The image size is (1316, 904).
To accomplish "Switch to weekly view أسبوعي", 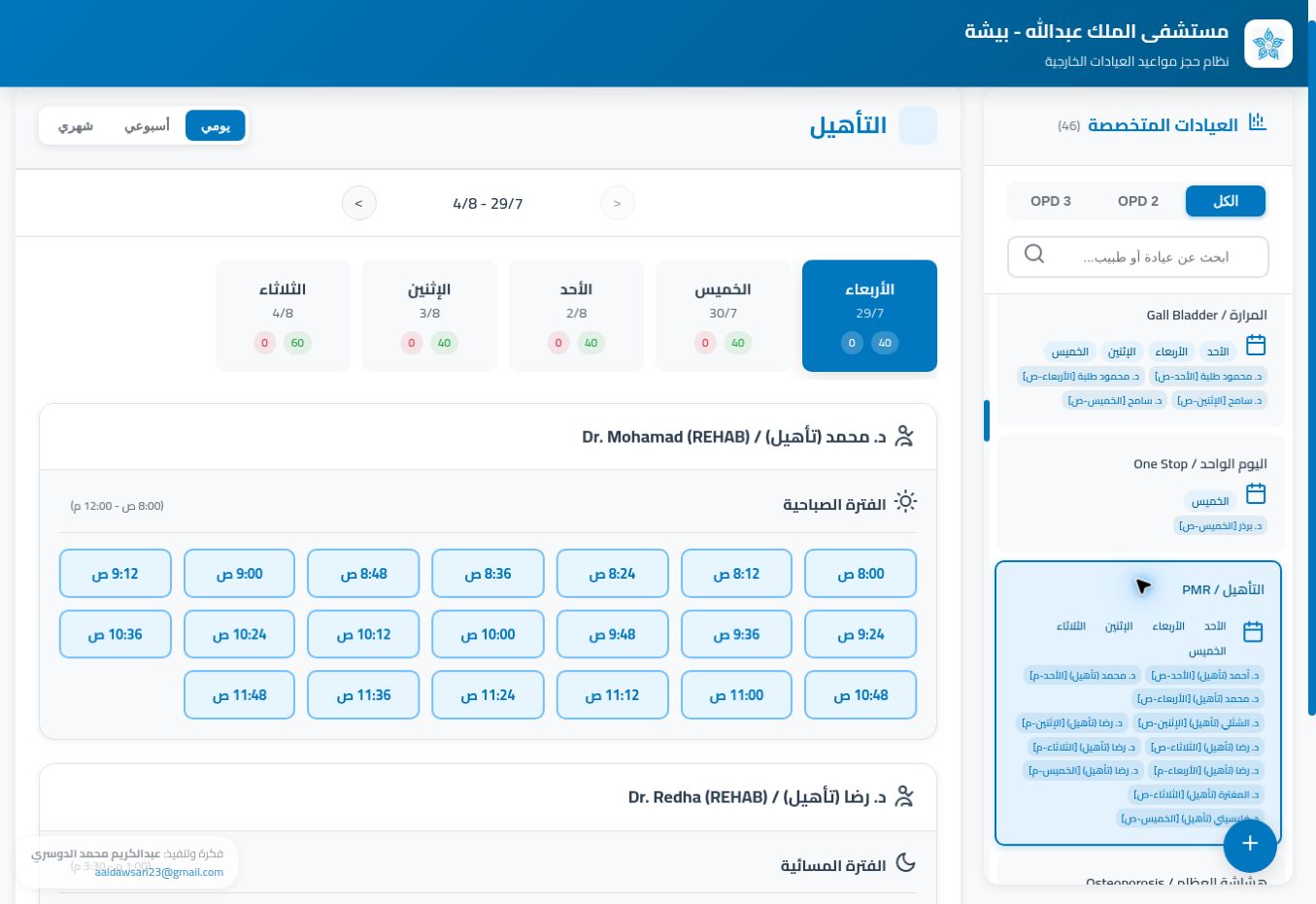I will pyautogui.click(x=147, y=125).
